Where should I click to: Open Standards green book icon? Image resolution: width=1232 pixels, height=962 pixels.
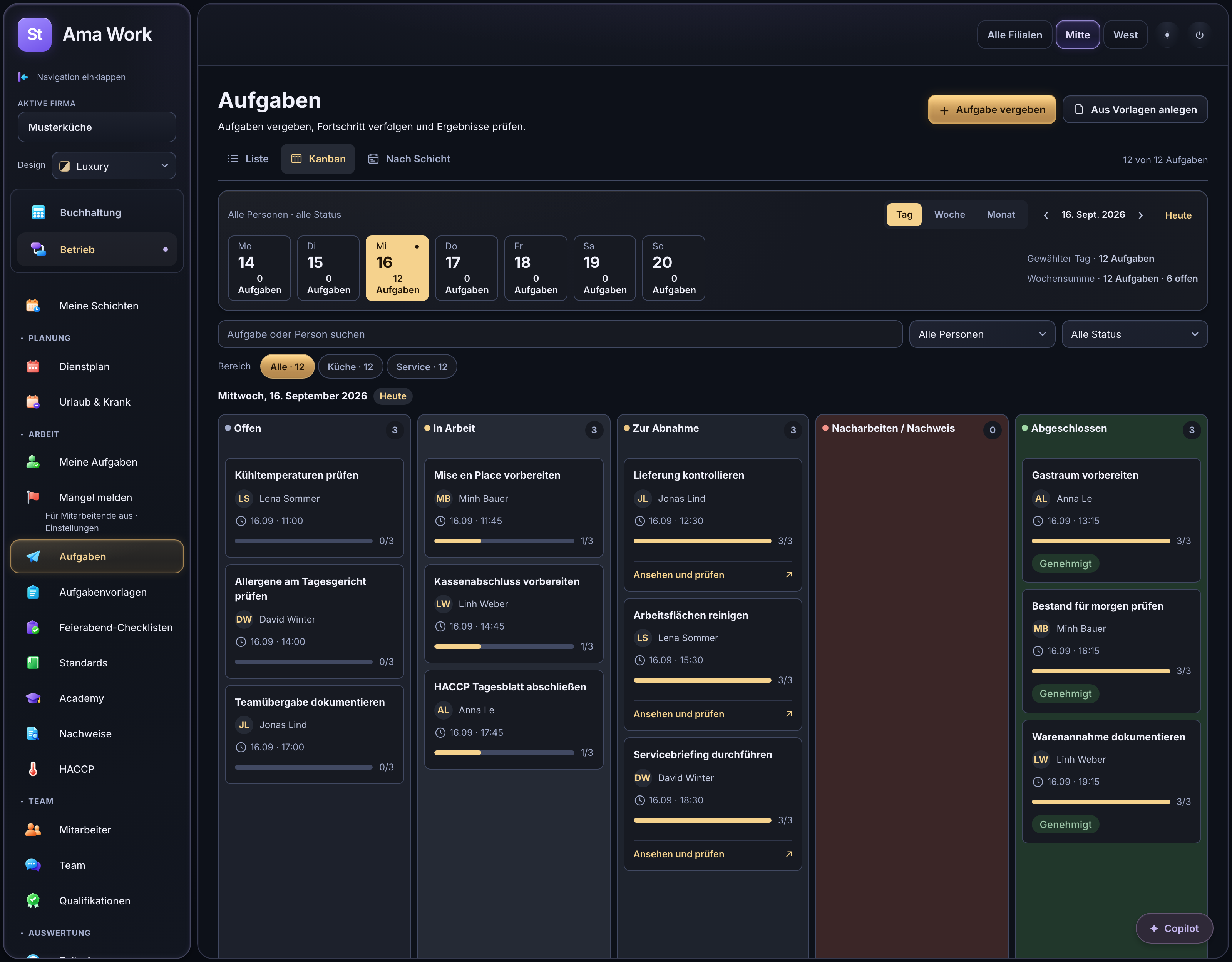point(33,663)
